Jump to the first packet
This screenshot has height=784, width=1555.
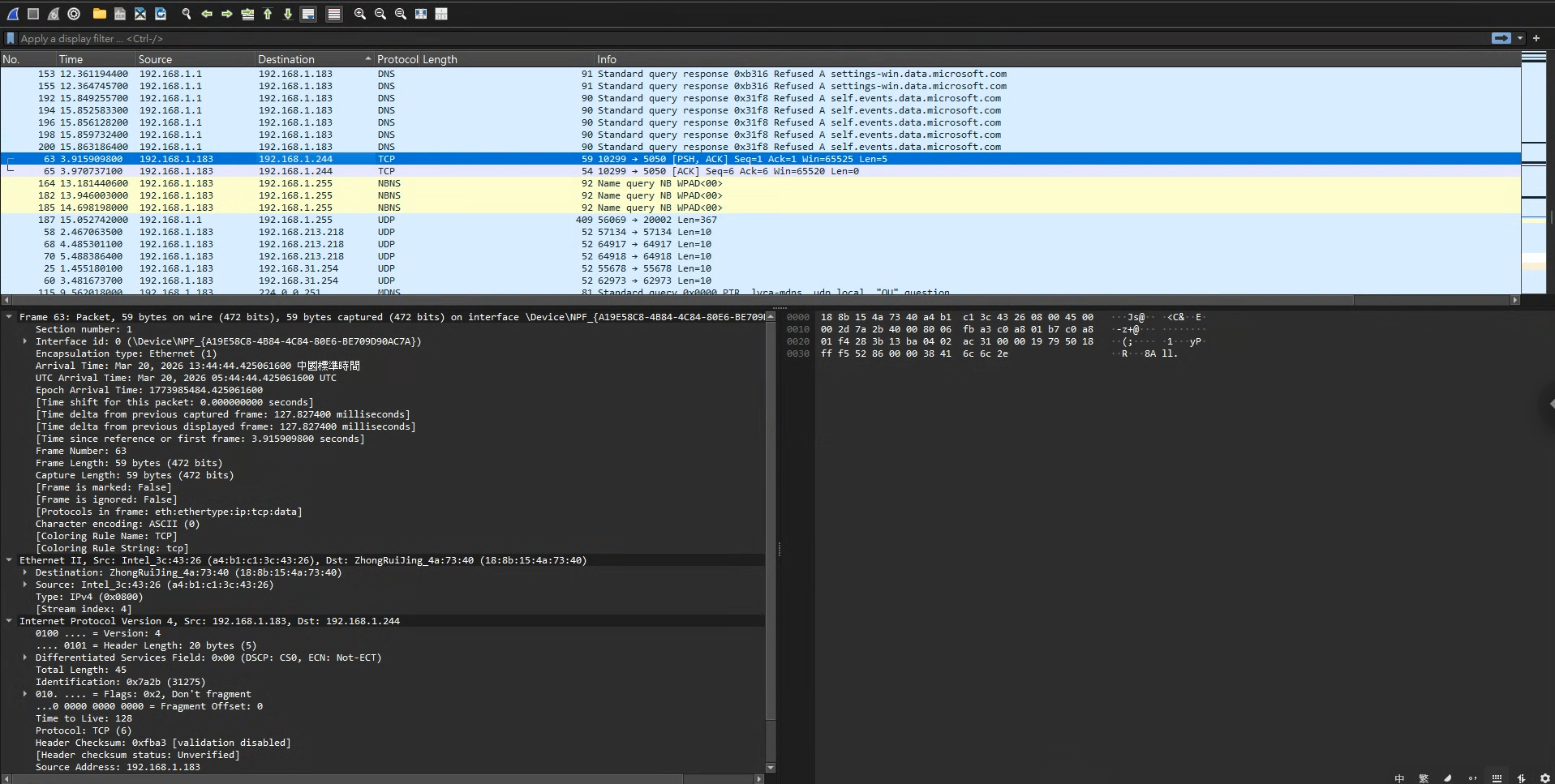click(268, 14)
